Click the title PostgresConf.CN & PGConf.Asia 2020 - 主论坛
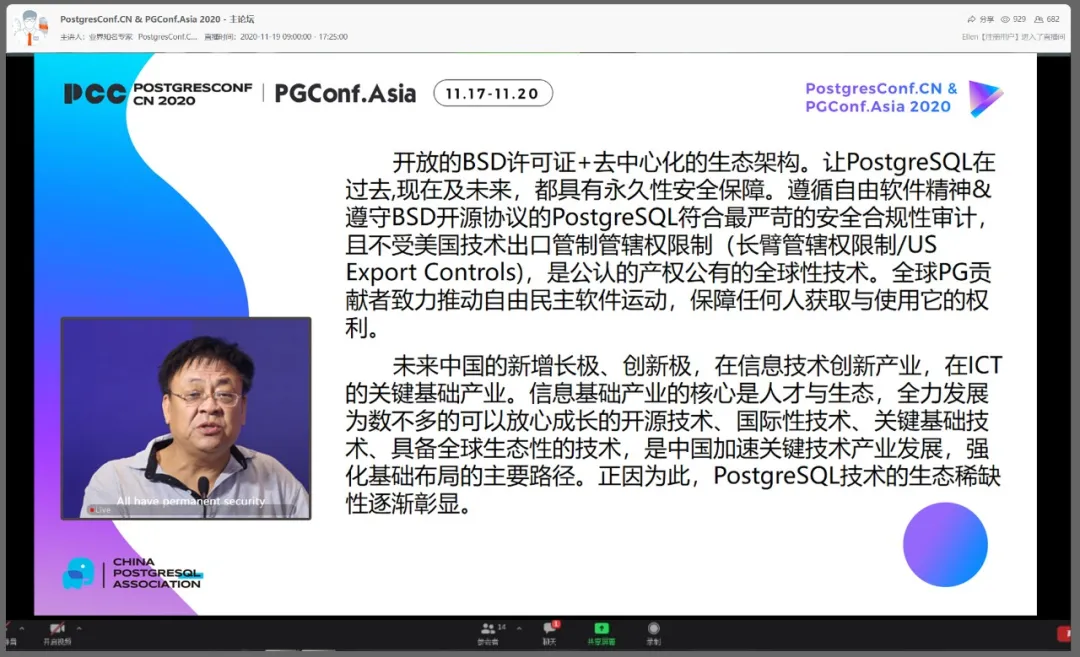Viewport: 1080px width, 657px height. coord(157,19)
